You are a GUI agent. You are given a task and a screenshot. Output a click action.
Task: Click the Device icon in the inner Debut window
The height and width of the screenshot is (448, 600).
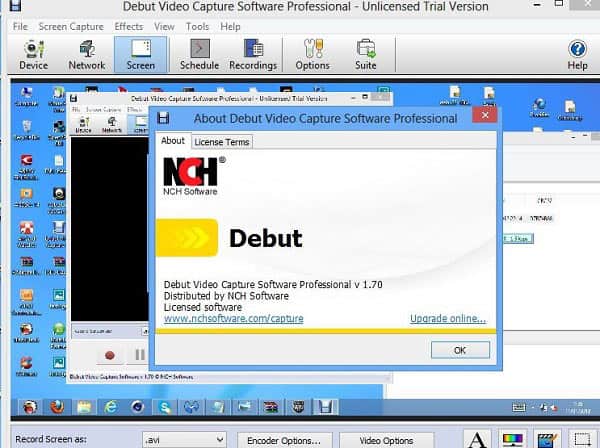coord(83,125)
